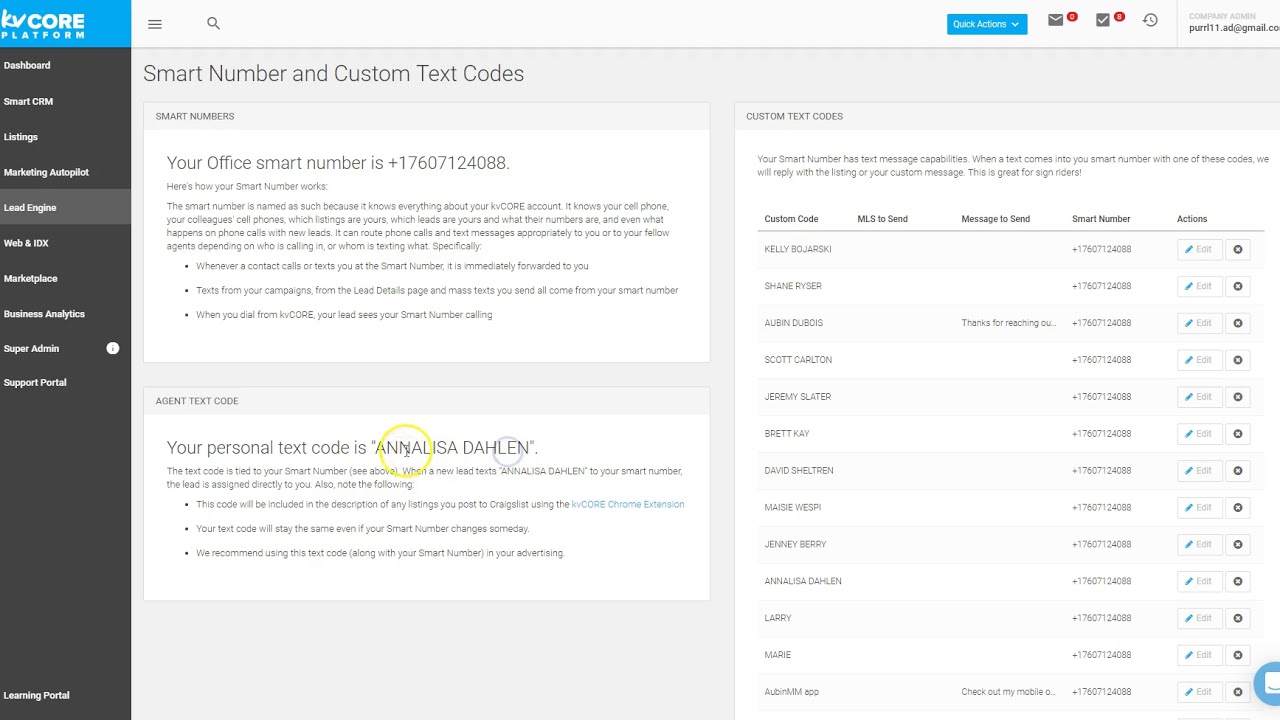
Task: Go to Dashboard in the sidebar
Action: pyautogui.click(x=27, y=65)
